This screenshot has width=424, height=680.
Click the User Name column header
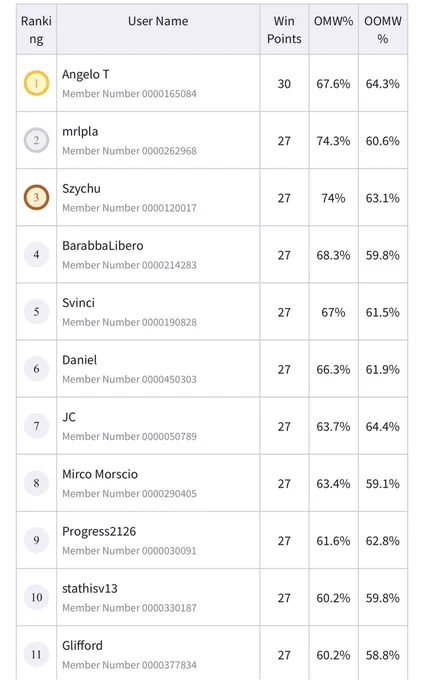pos(158,21)
